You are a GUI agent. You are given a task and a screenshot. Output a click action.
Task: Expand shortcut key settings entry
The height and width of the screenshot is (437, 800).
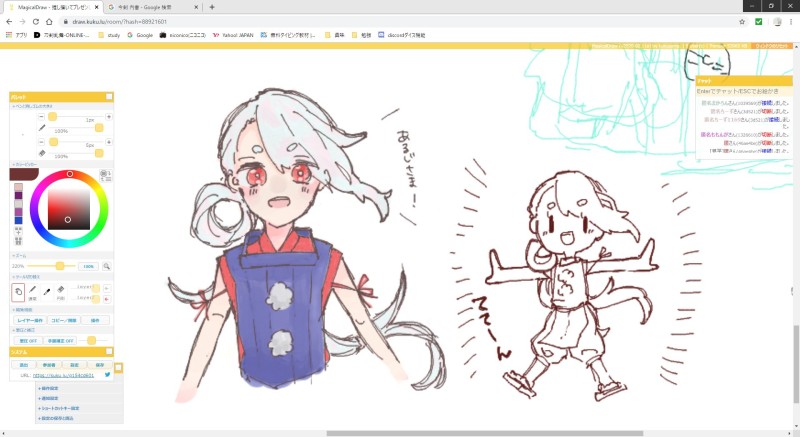59,408
